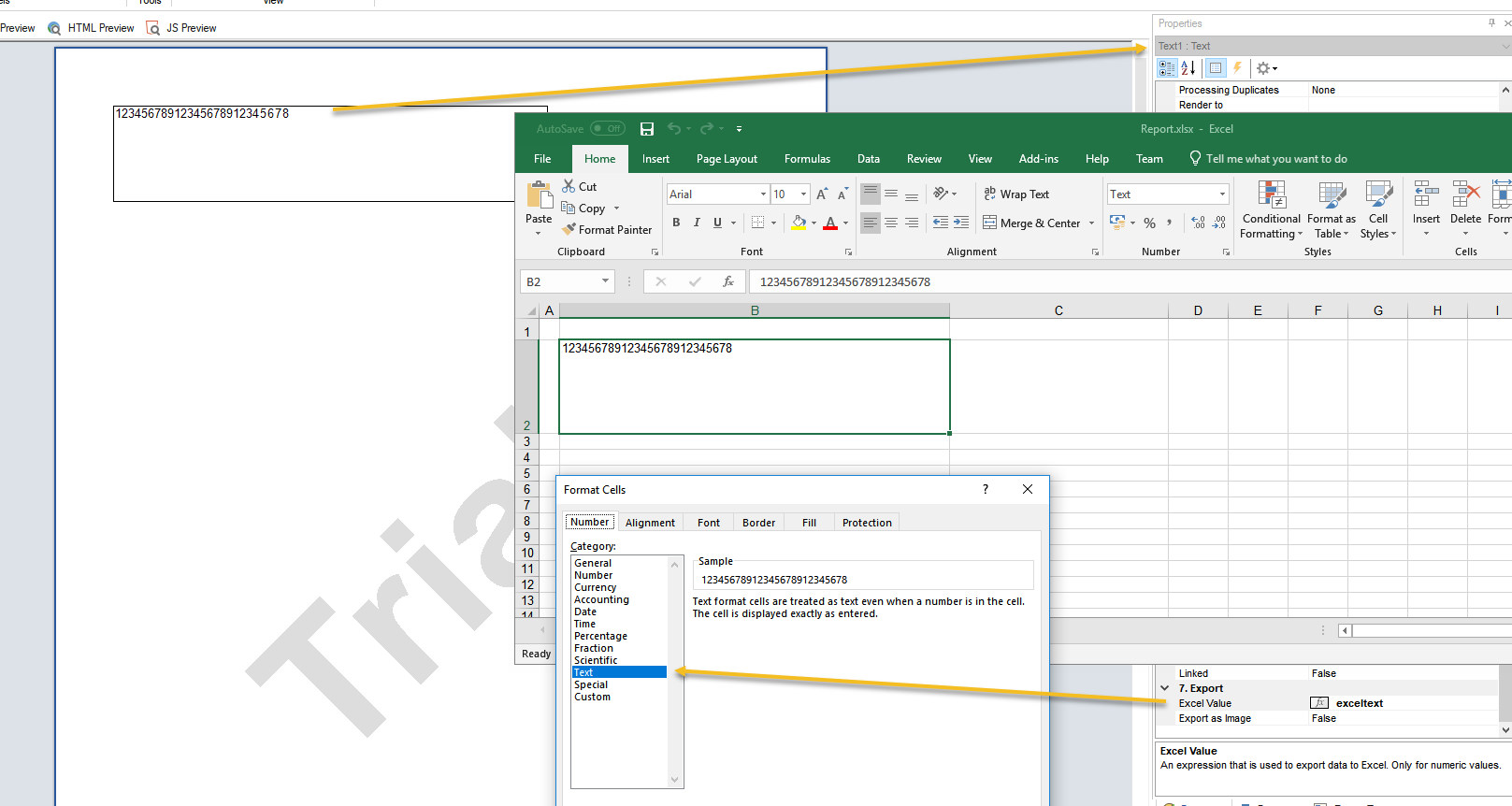
Task: Open the Properties settings gear dropdown
Action: click(1267, 68)
